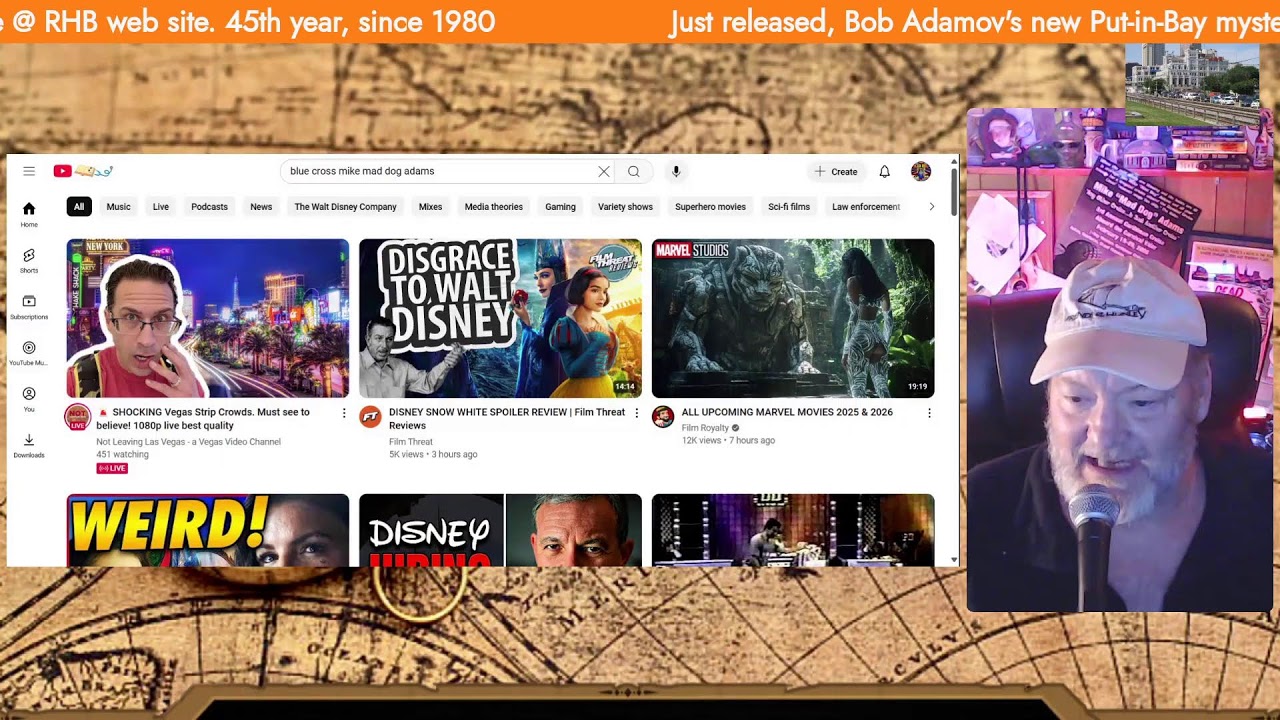Click the YouTube logo
1280x720 pixels.
[83, 171]
